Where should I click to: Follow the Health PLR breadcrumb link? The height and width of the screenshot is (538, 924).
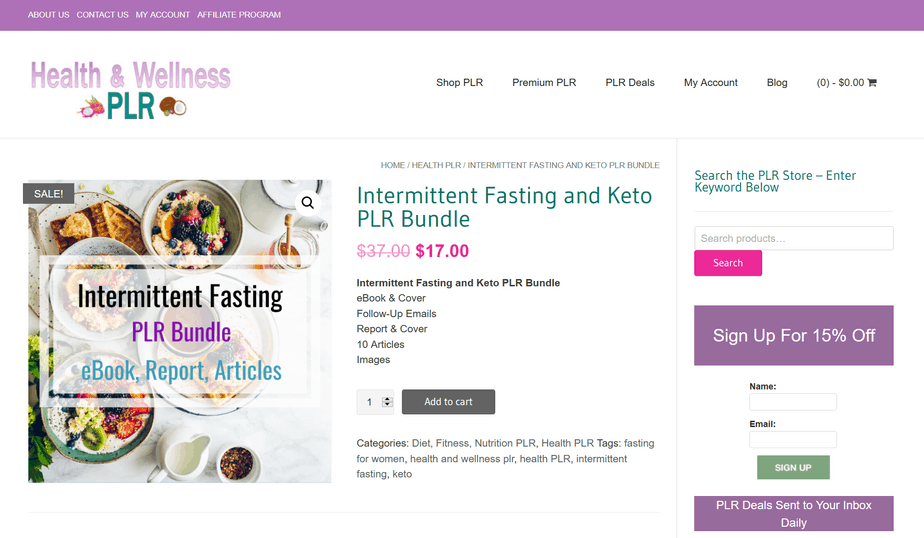(x=436, y=165)
